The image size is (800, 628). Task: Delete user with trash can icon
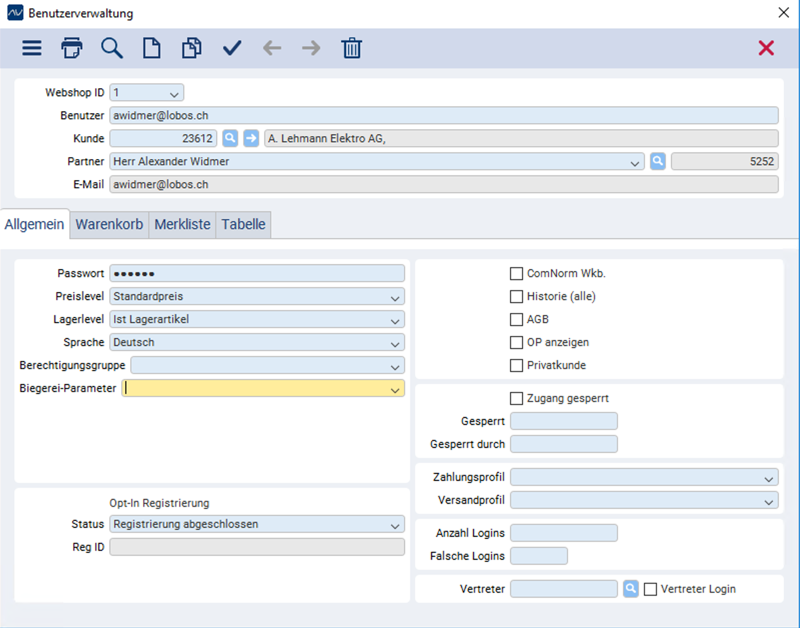[x=352, y=48]
